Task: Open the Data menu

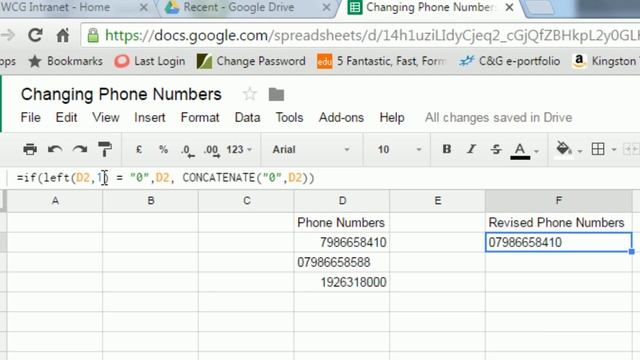Action: pyautogui.click(x=247, y=118)
